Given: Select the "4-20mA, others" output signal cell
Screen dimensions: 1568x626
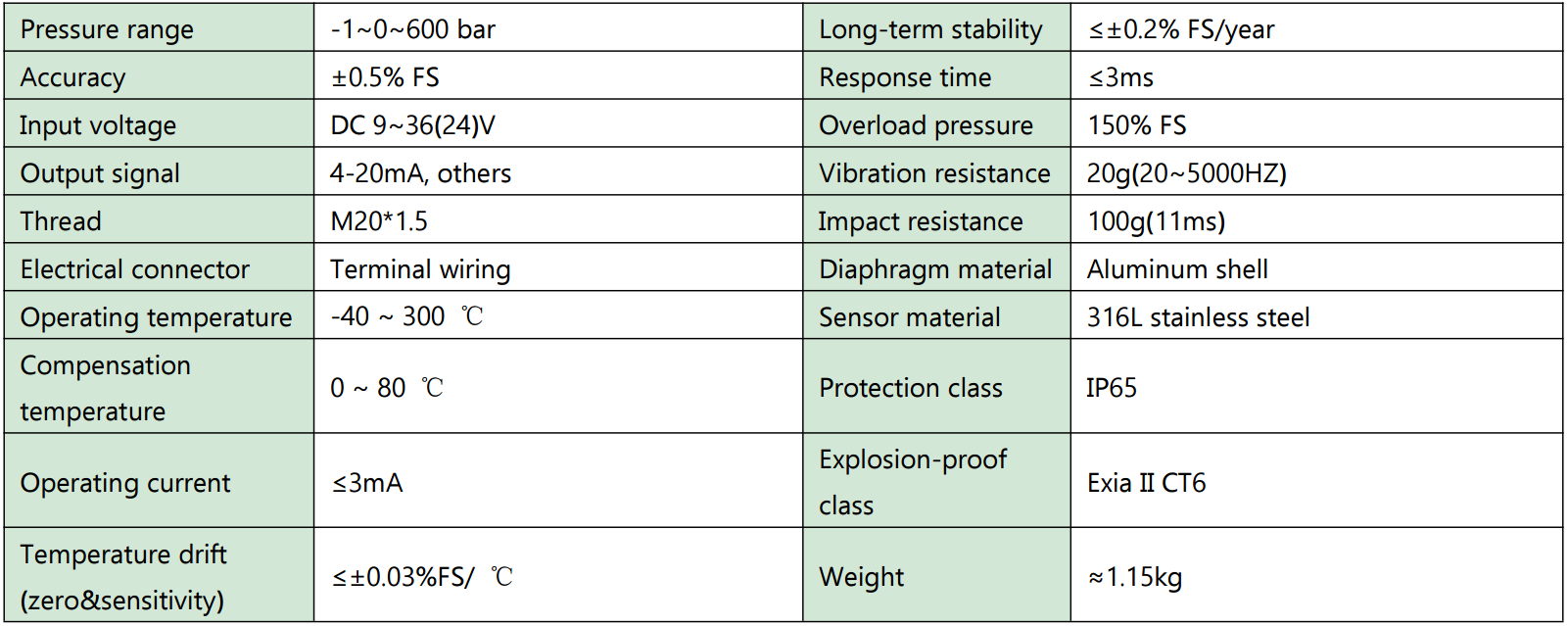Looking at the screenshot, I should 420,173.
